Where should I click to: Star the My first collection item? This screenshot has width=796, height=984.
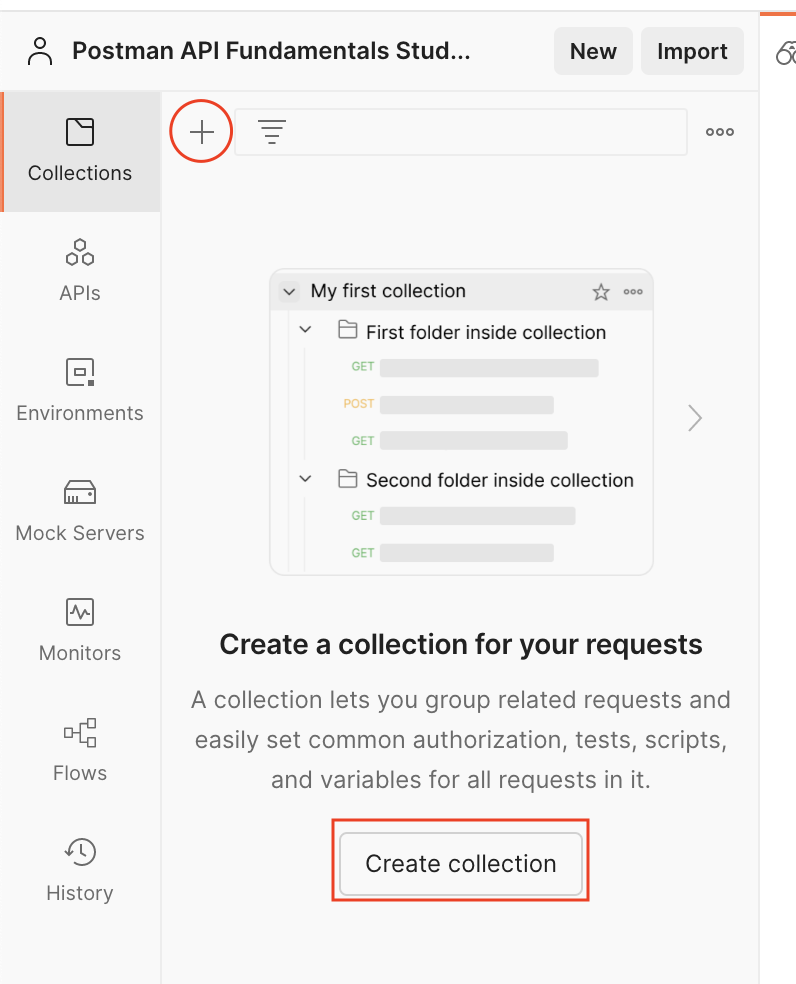[x=601, y=292]
